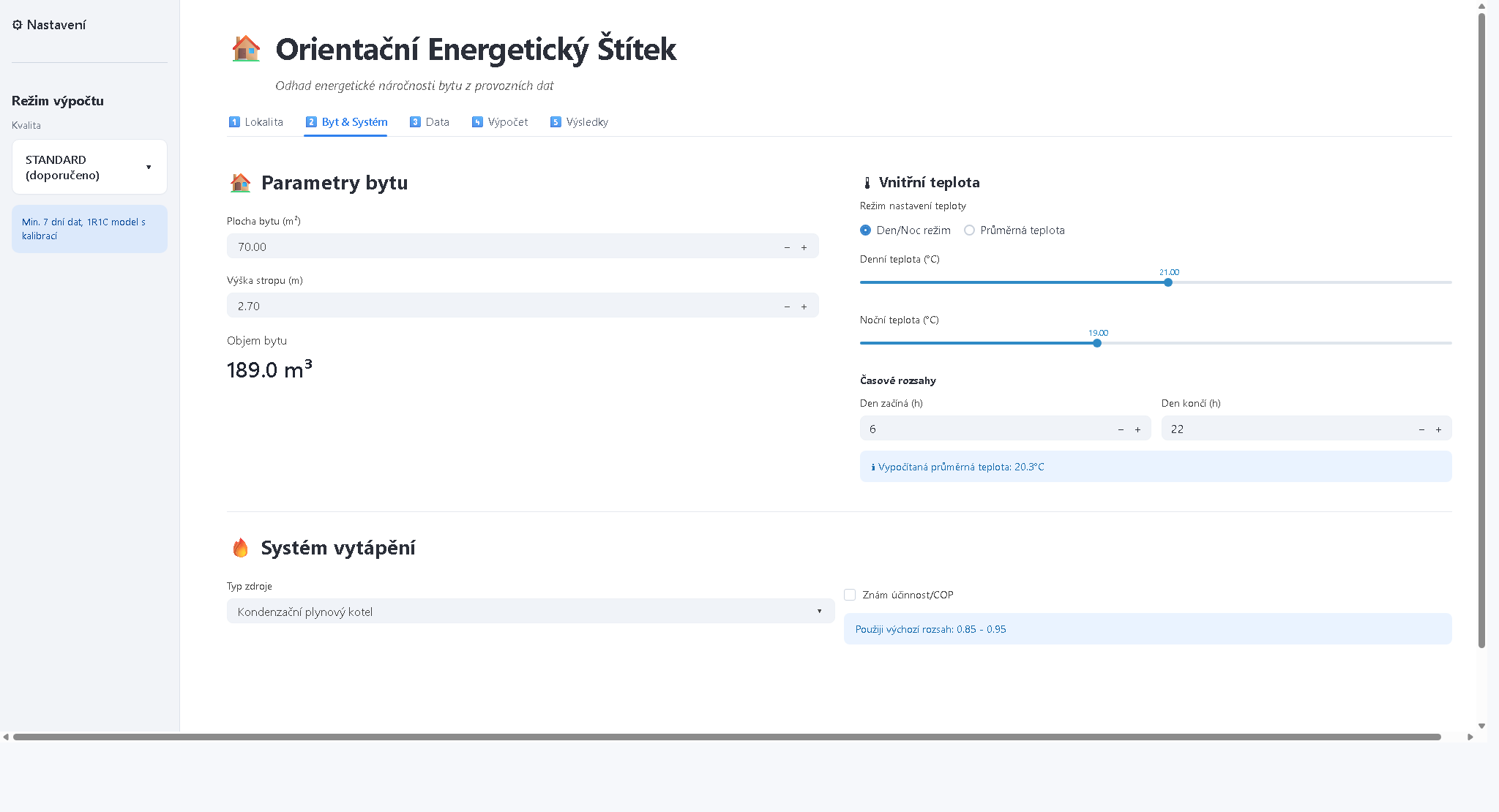Expand the Typ zdroje dropdown
Viewport: 1499px width, 812px height.
(x=530, y=612)
